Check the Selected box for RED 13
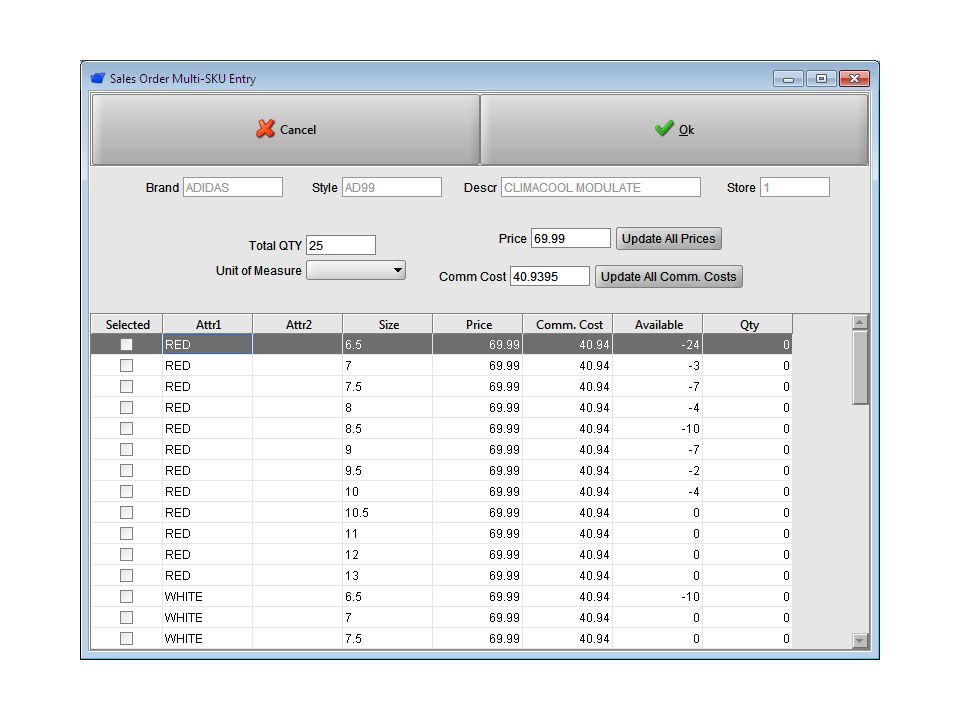This screenshot has width=960, height=720. [126, 576]
